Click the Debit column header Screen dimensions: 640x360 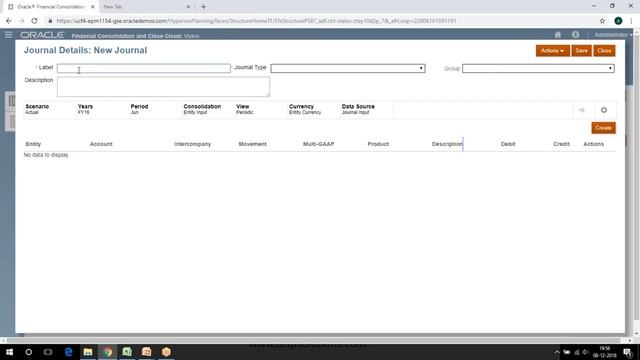[508, 144]
